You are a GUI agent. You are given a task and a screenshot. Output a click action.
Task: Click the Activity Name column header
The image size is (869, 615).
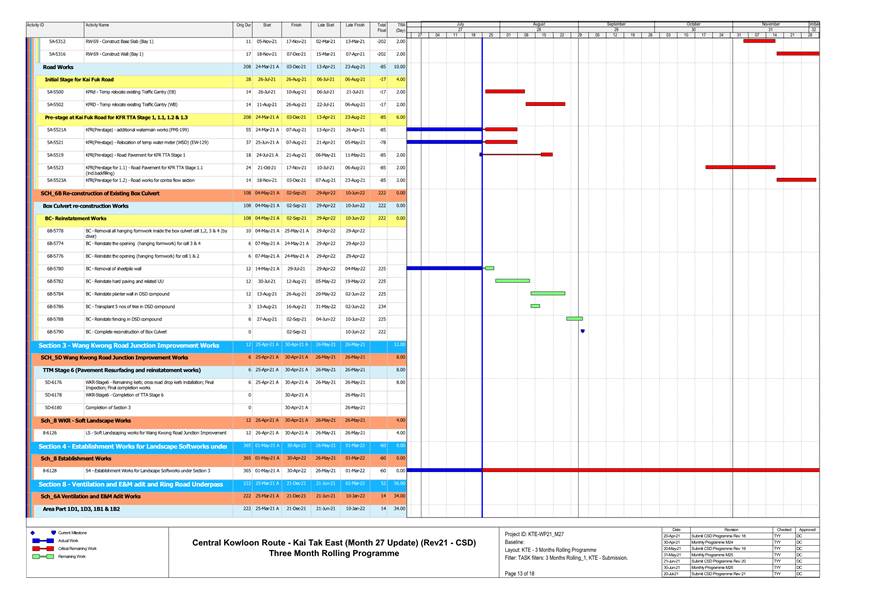click(x=98, y=24)
